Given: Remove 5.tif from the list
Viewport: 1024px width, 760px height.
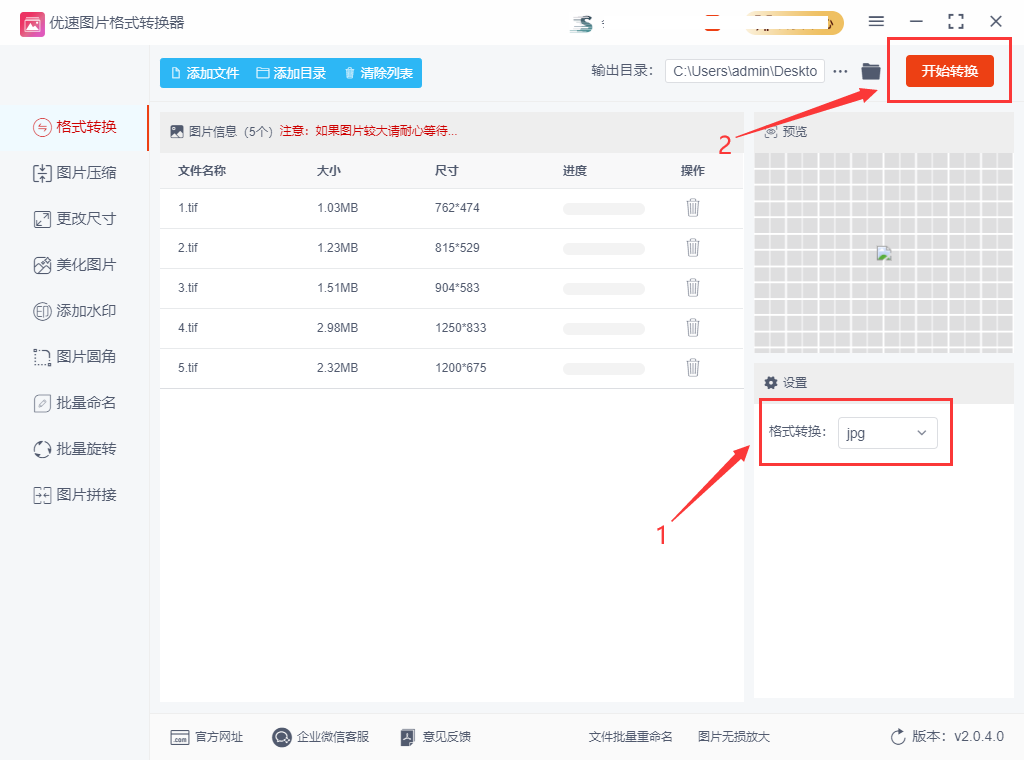Looking at the screenshot, I should pyautogui.click(x=693, y=367).
